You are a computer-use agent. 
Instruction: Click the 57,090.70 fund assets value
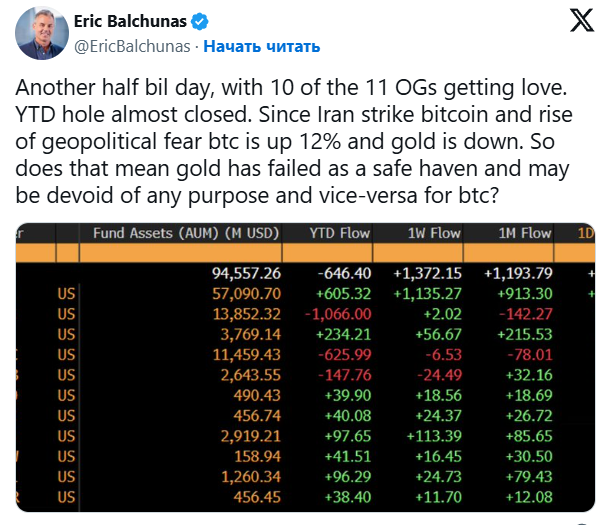tap(244, 294)
